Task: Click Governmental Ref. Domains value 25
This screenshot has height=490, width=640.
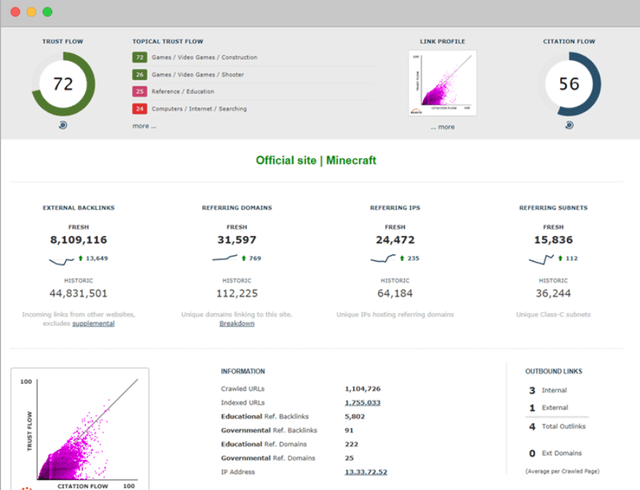Action: 349,458
